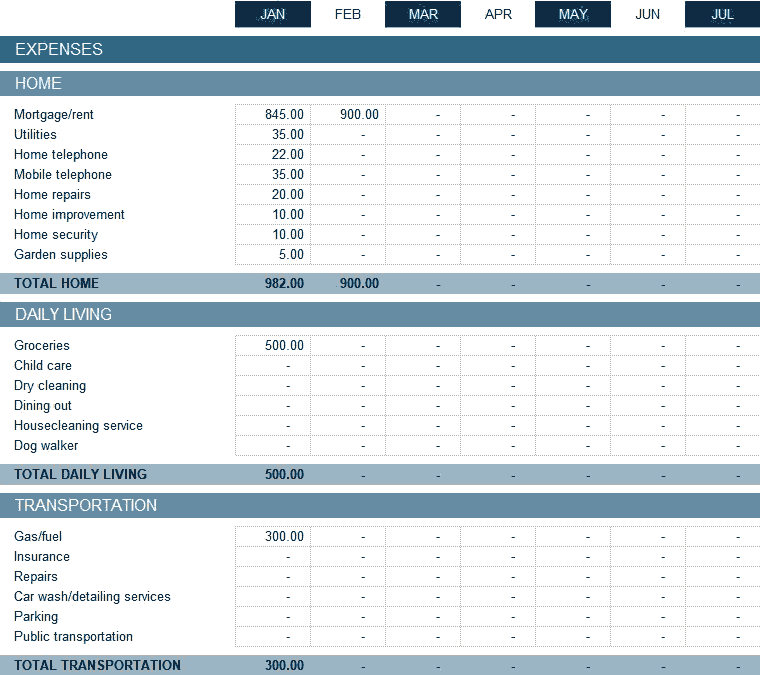Select the MAR column header
The width and height of the screenshot is (760, 675).
click(423, 14)
